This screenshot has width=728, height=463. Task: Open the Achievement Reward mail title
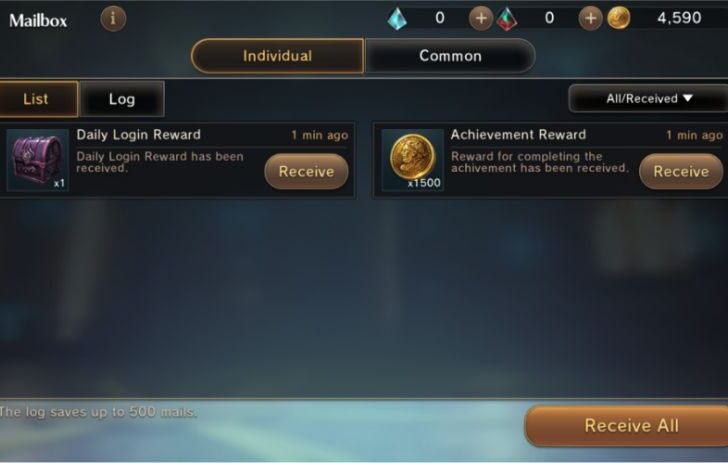click(x=518, y=135)
